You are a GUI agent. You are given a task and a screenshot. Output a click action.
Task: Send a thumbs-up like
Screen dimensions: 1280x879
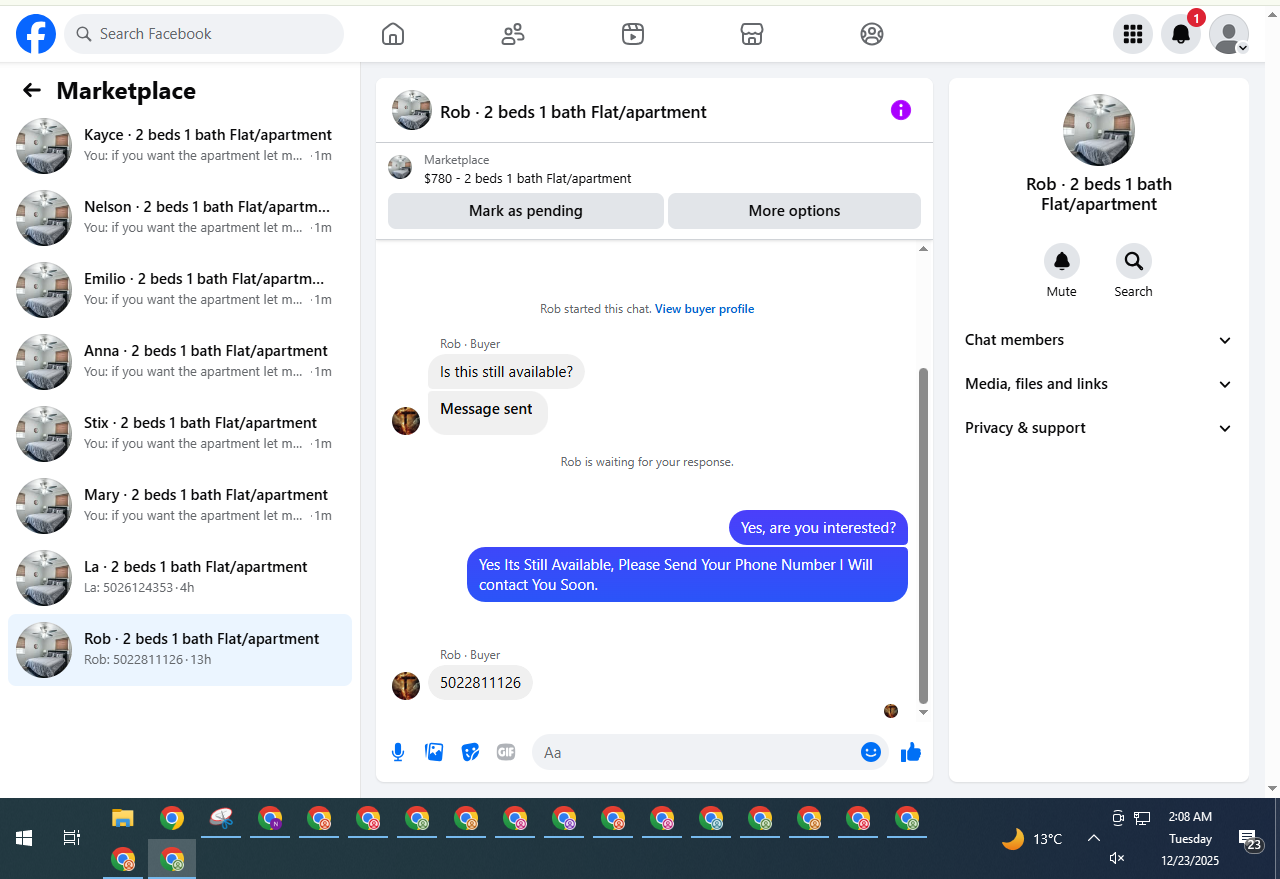[x=910, y=752]
